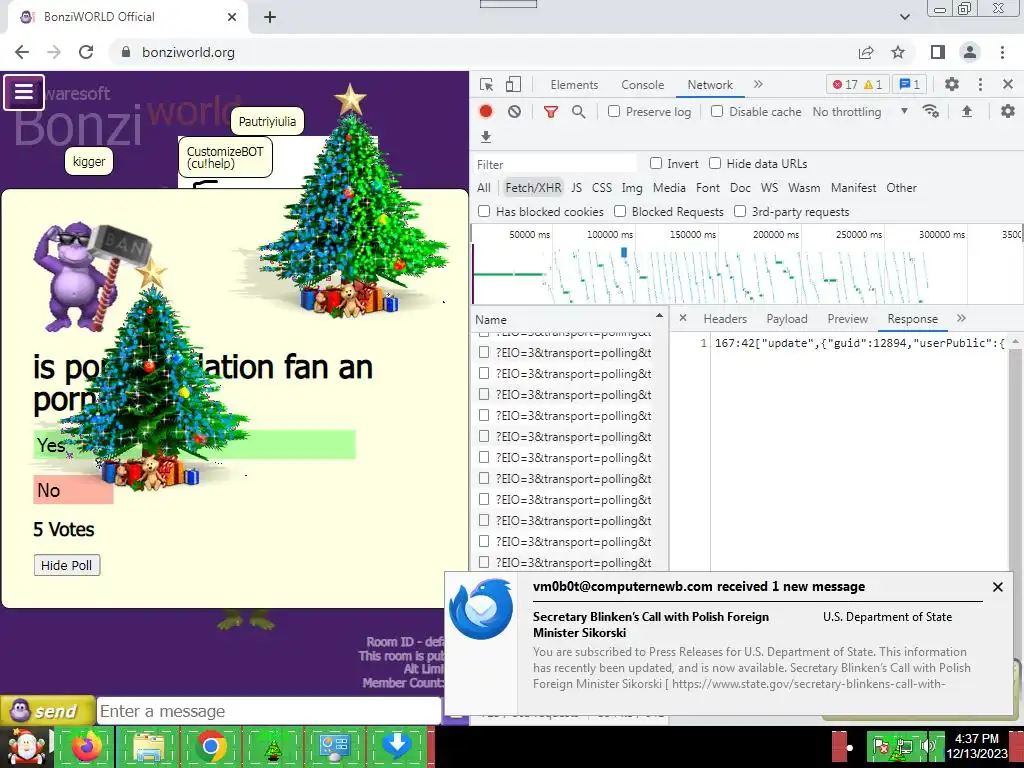Viewport: 1024px width, 768px height.
Task: Open the Response tab
Action: tap(912, 319)
